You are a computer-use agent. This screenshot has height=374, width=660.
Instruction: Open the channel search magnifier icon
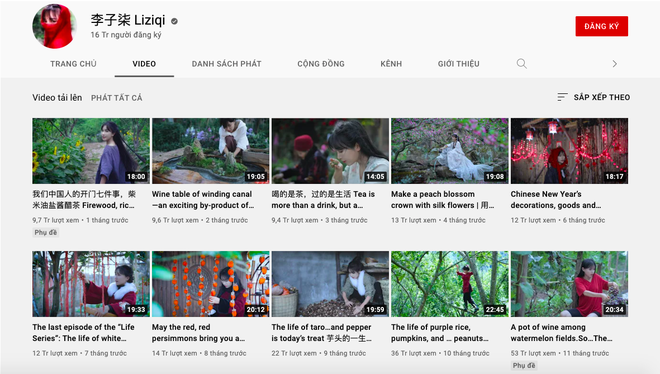522,64
